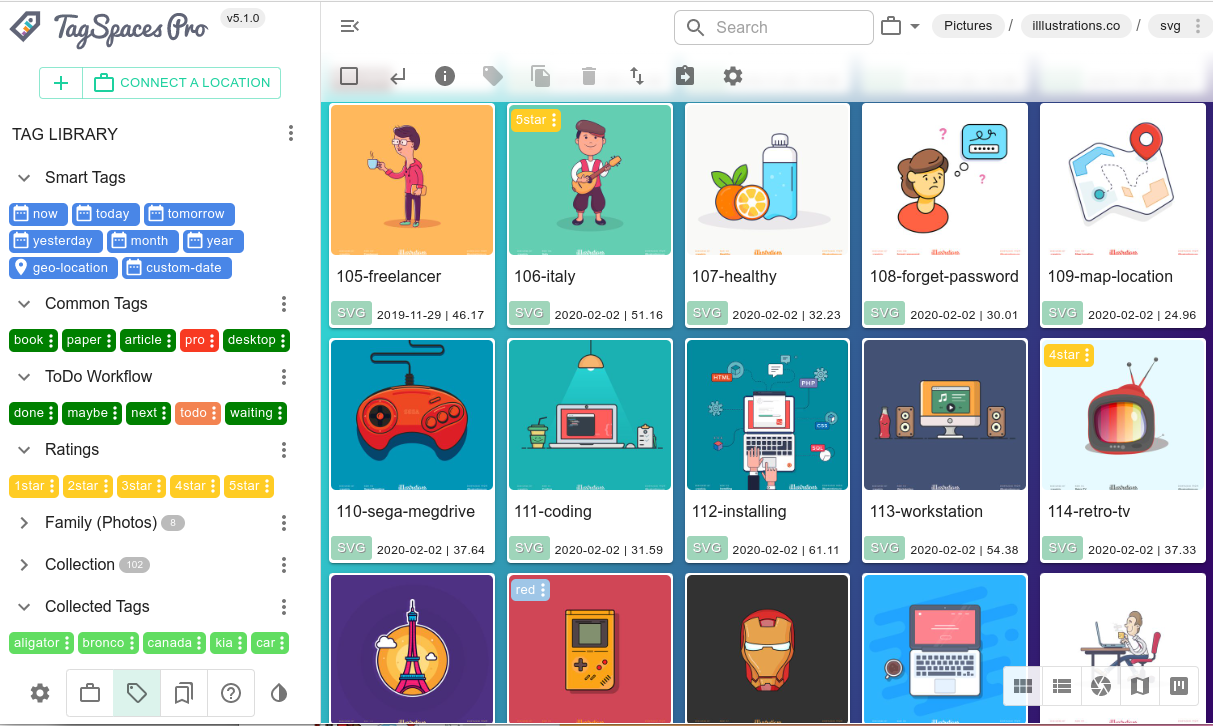Open Ratings group options menu
Screen dimensions: 1213x726
click(284, 450)
